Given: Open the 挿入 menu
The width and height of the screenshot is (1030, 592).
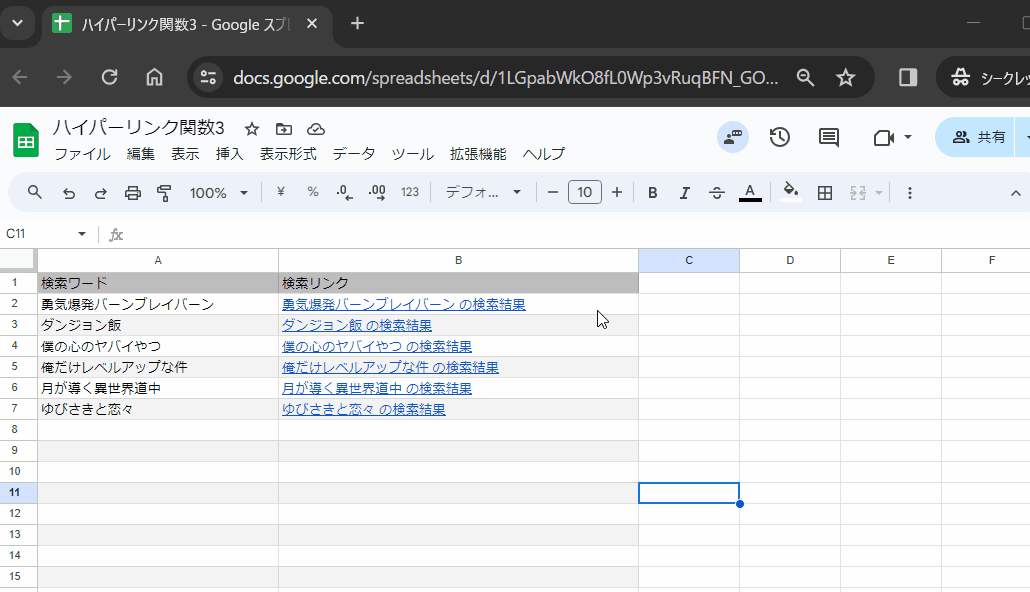Looking at the screenshot, I should (229, 154).
